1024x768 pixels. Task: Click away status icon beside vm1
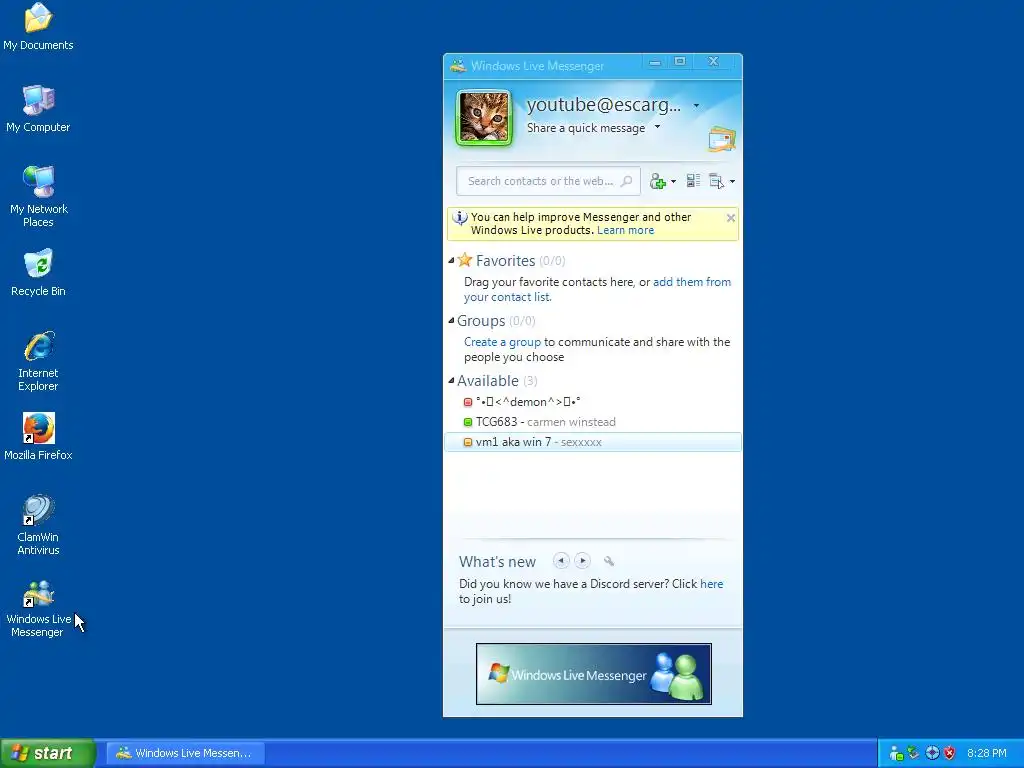click(x=468, y=442)
